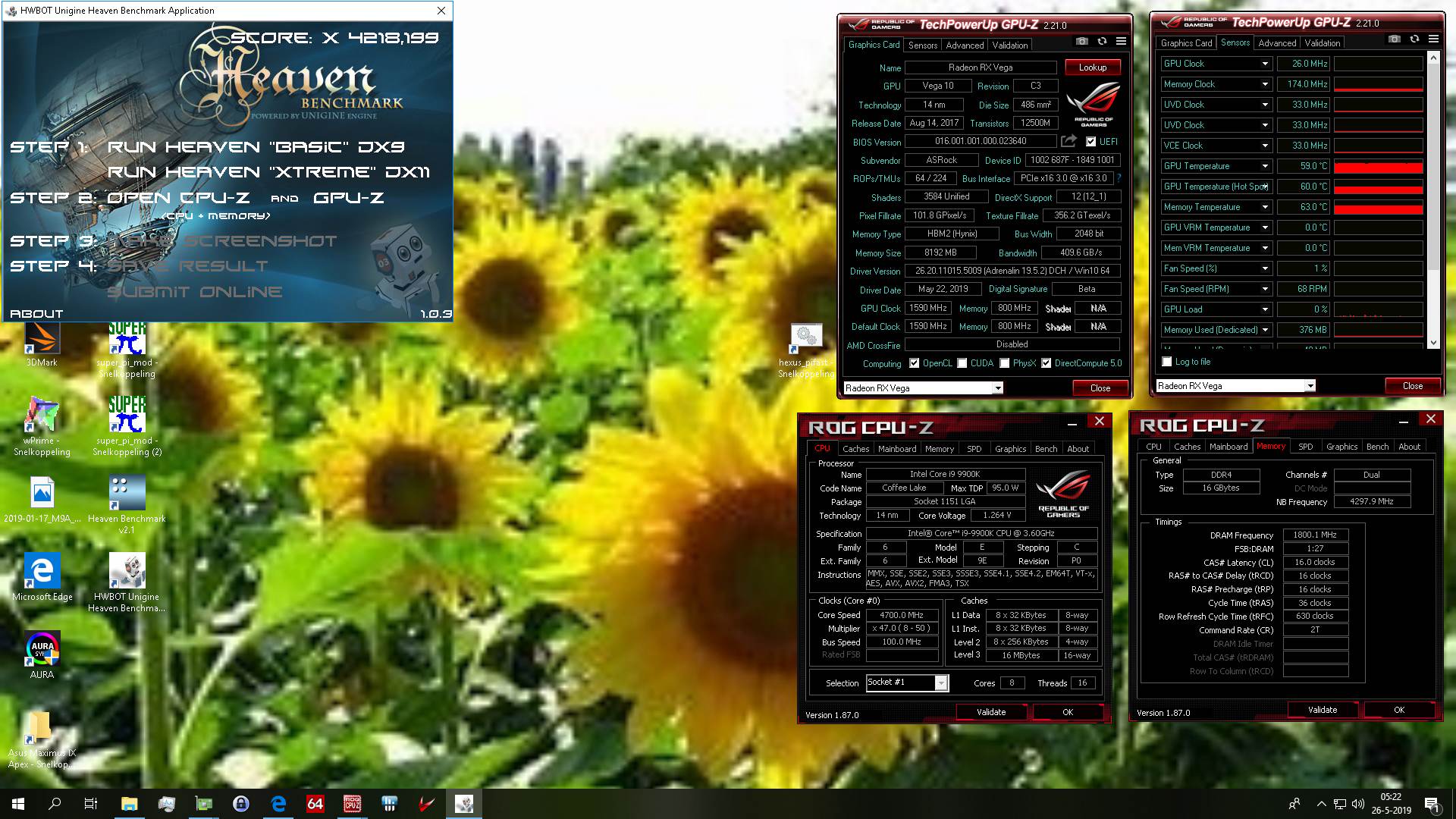Click the About link in the HWBOT Heaven window

36,313
